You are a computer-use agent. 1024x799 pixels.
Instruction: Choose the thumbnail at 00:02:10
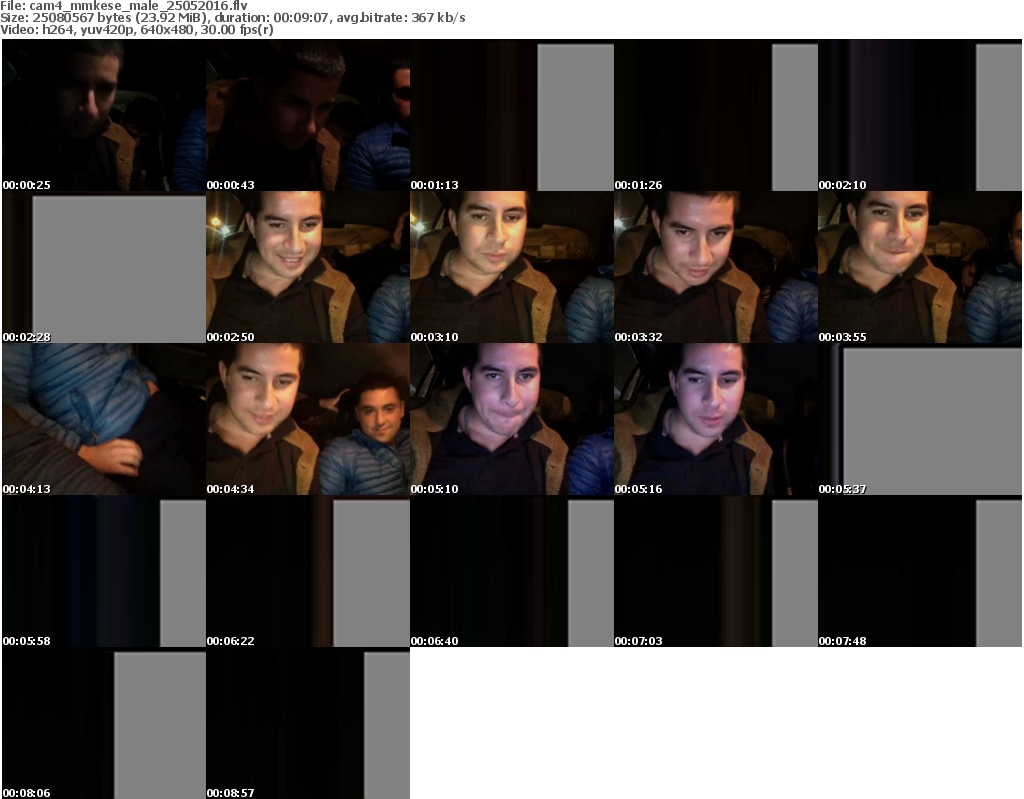click(x=920, y=115)
